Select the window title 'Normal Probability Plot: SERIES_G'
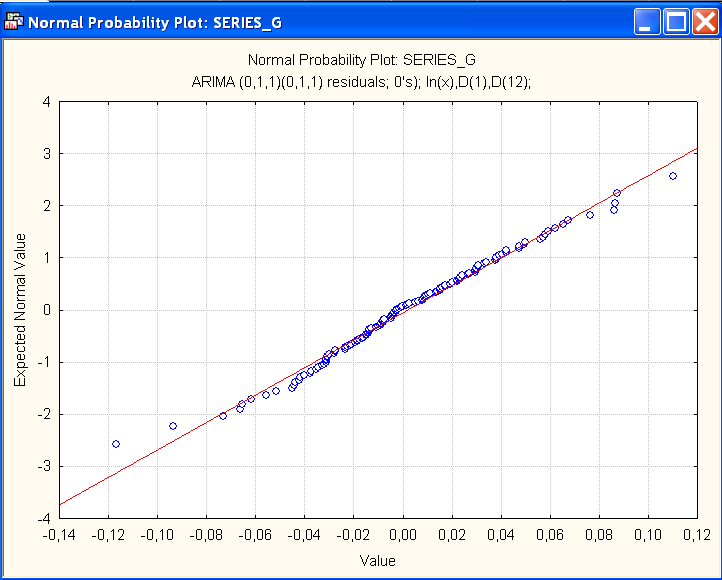Screen dimensions: 722x580 coord(155,23)
